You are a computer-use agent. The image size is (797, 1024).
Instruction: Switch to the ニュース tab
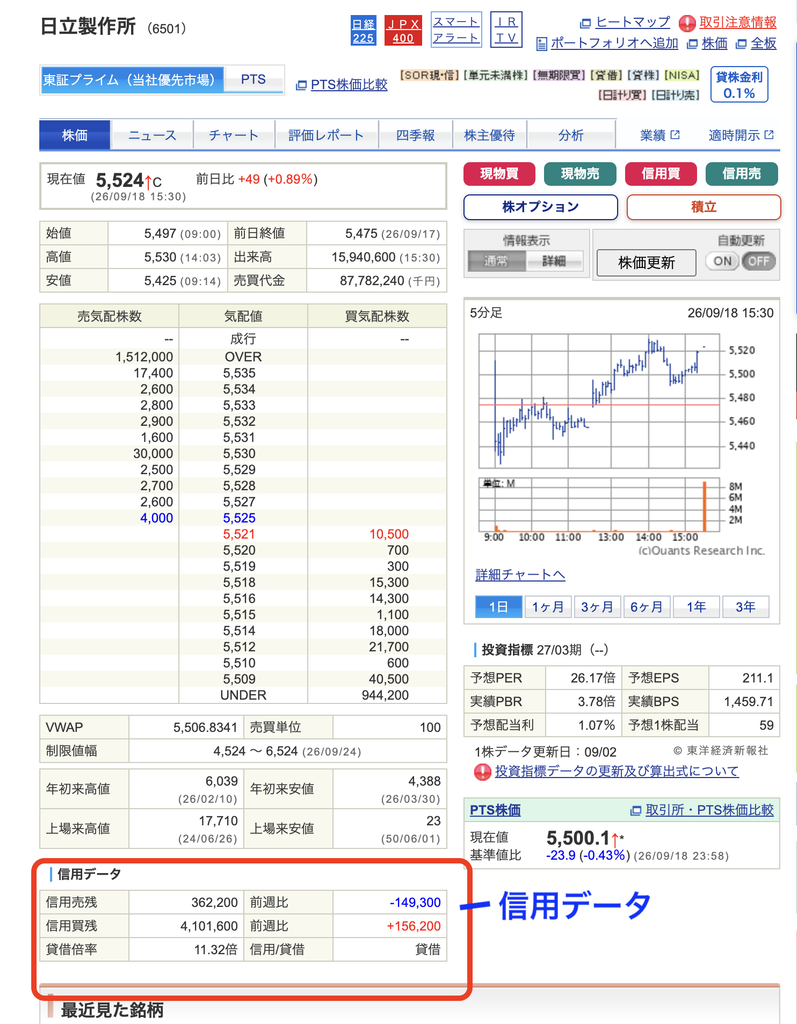[x=152, y=135]
